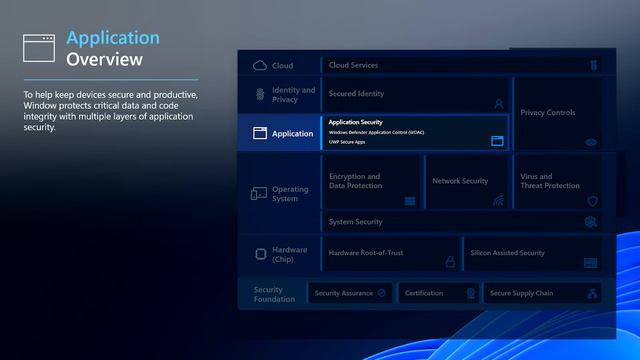Click the window icon in Application Security tile
Image resolution: width=640 pixels, height=360 pixels.
coord(497,141)
